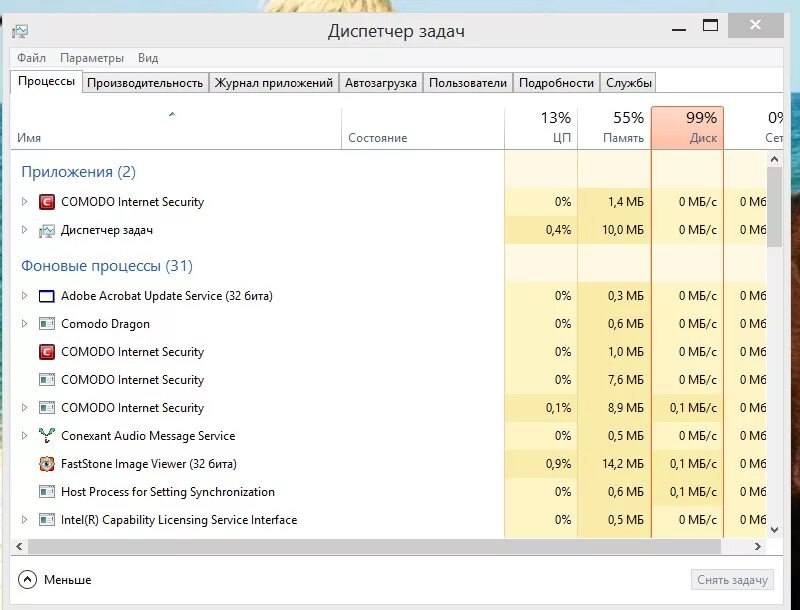800x610 pixels.
Task: Click the Снять задачу button
Action: pyautogui.click(x=732, y=580)
